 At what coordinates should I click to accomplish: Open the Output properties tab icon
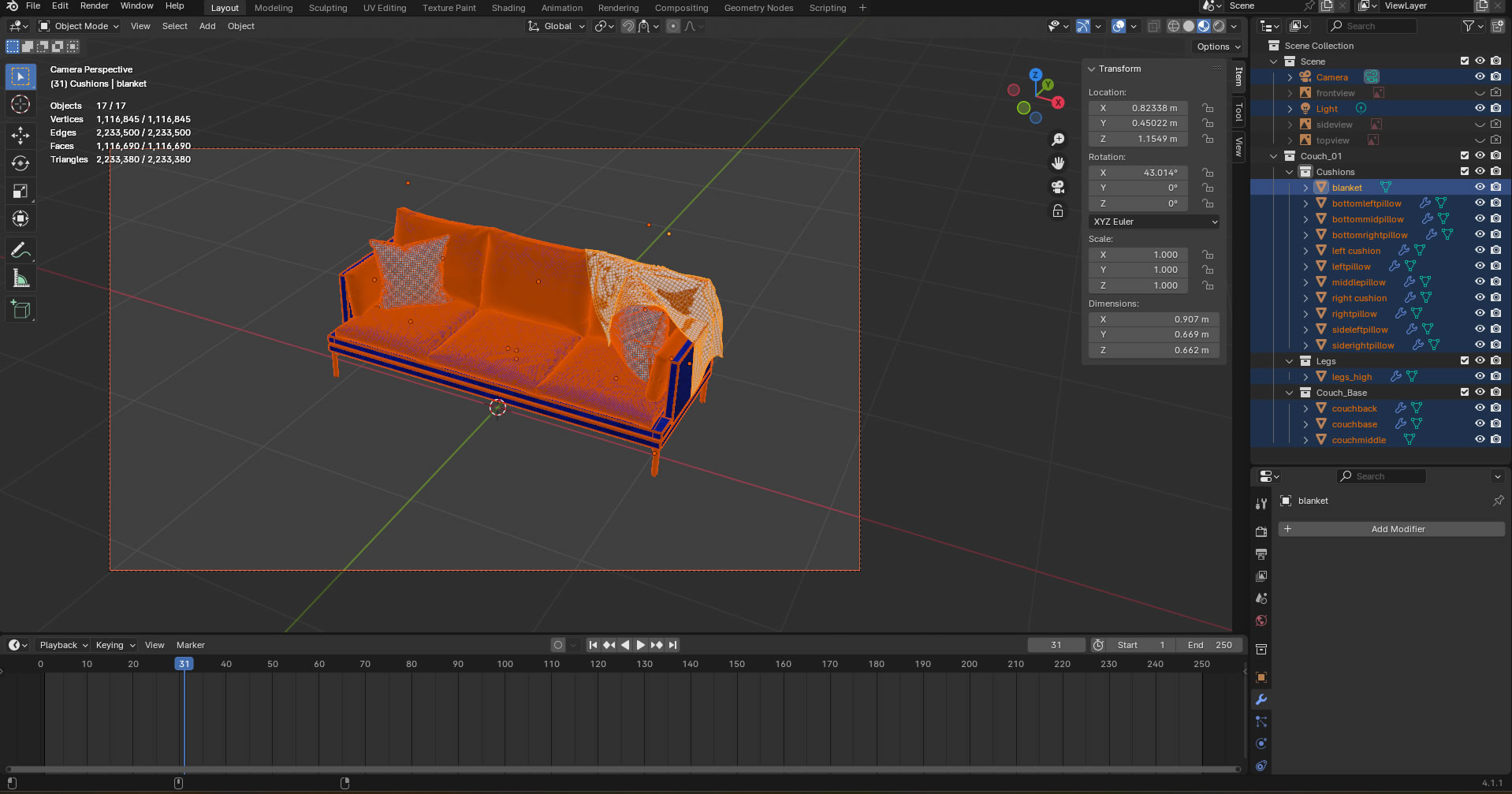click(x=1261, y=554)
